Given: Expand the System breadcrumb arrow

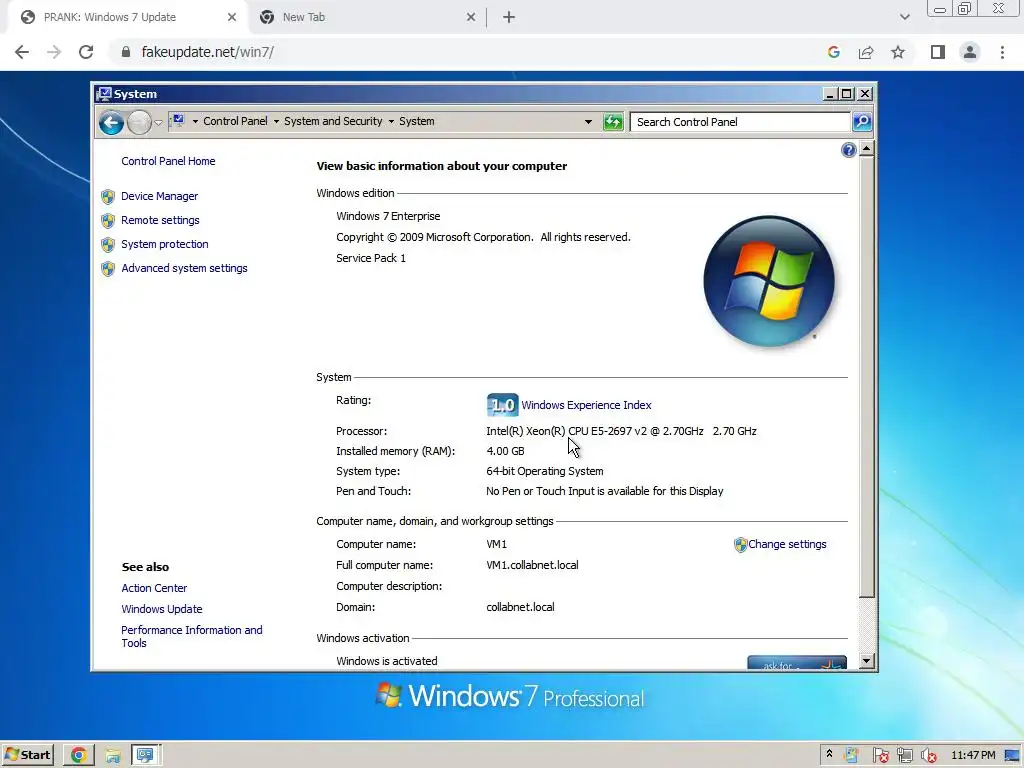Looking at the screenshot, I should point(391,121).
